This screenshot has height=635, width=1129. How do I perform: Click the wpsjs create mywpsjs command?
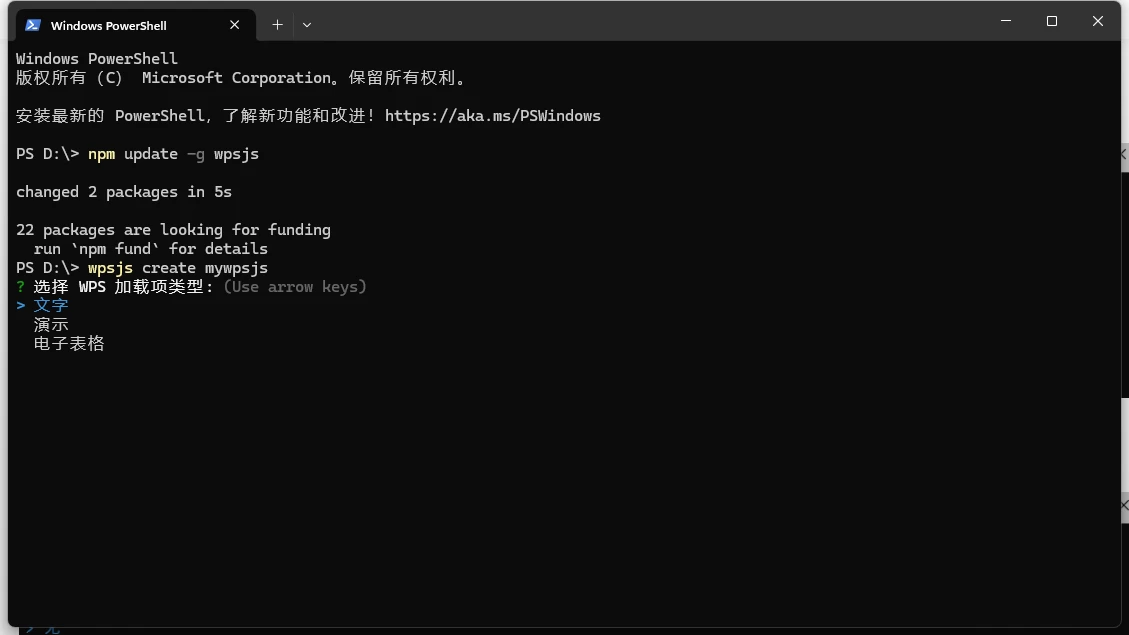[x=178, y=268]
